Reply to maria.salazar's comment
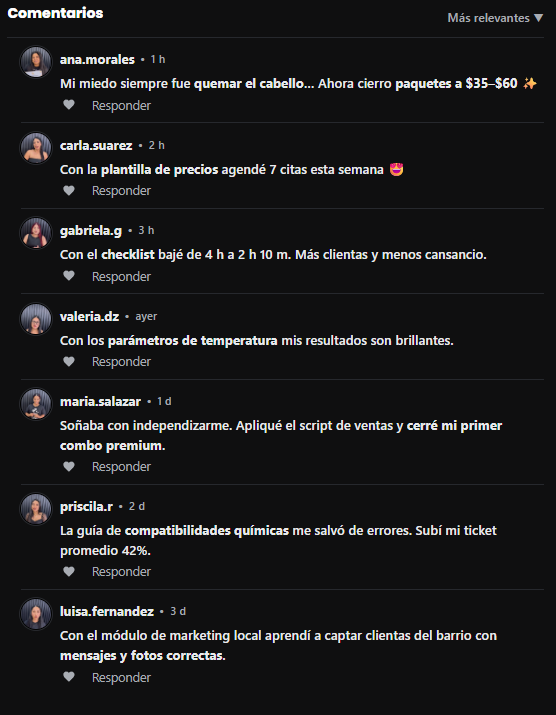Screen dimensions: 556x715 coord(121,466)
